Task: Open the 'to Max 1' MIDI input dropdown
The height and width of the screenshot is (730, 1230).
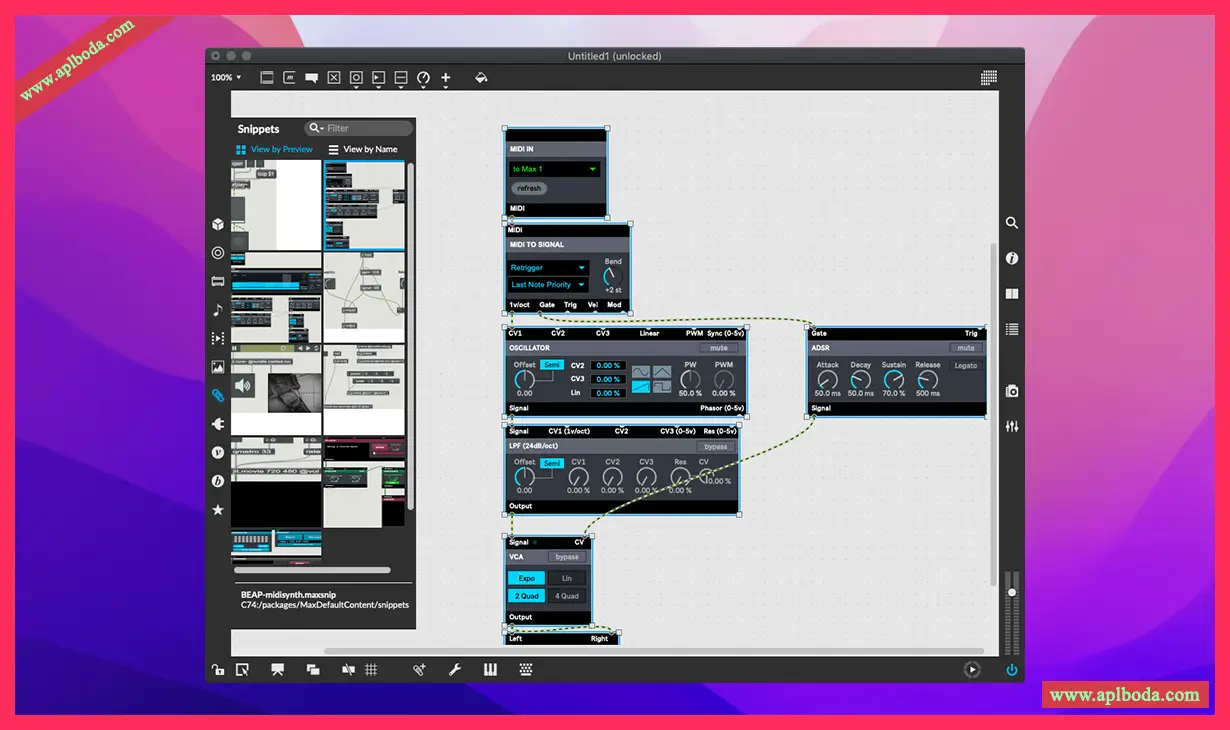Action: (x=554, y=169)
